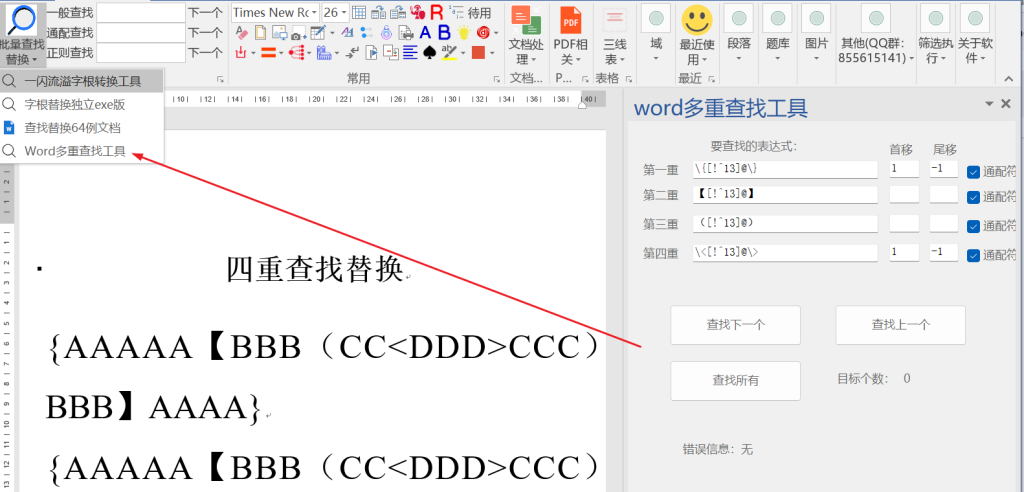The image size is (1024, 492).
Task: Open the 批量查找替换 magnifier dropdown
Action: [24, 34]
